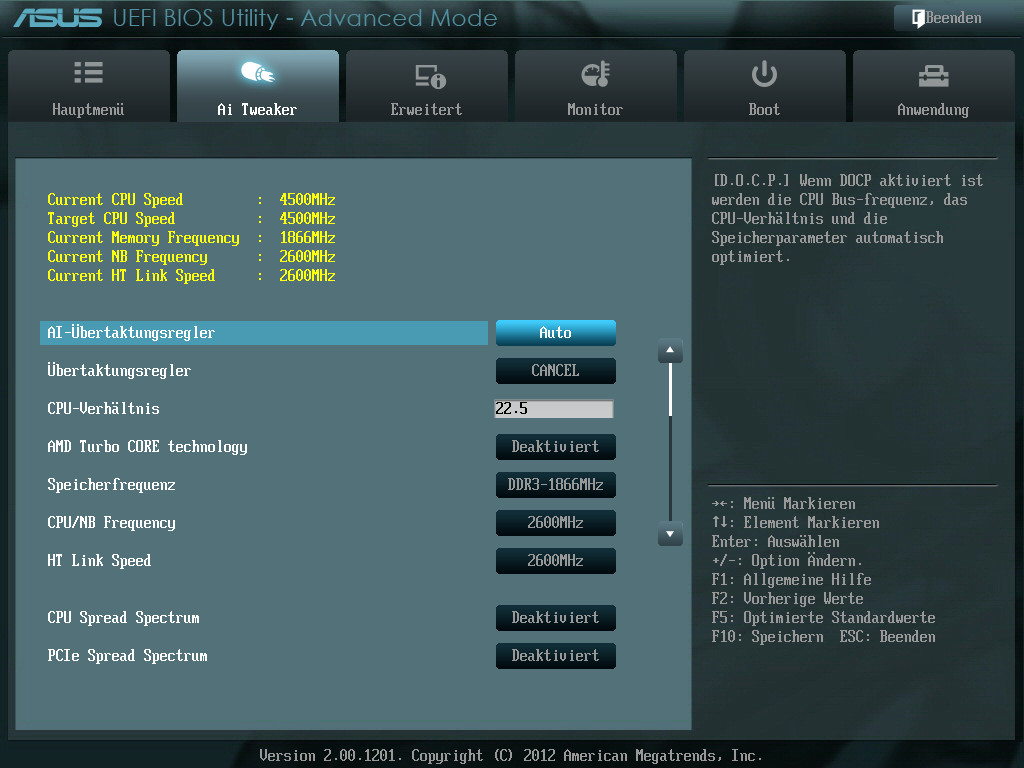Select the CPU-Verhältnis label
This screenshot has height=768, width=1024.
(x=103, y=409)
